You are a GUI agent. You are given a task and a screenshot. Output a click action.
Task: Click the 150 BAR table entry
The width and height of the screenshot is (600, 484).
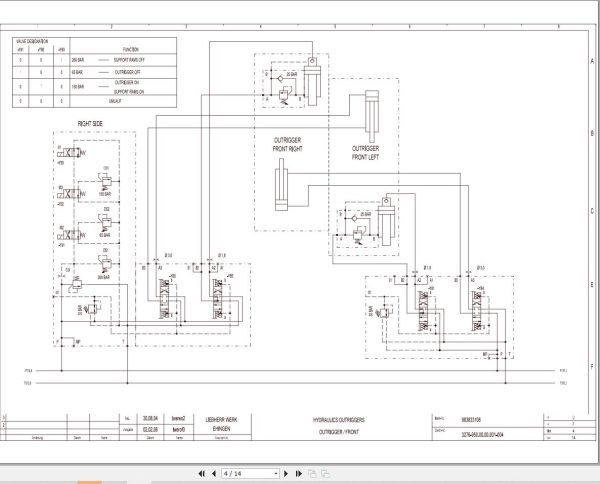click(x=78, y=87)
